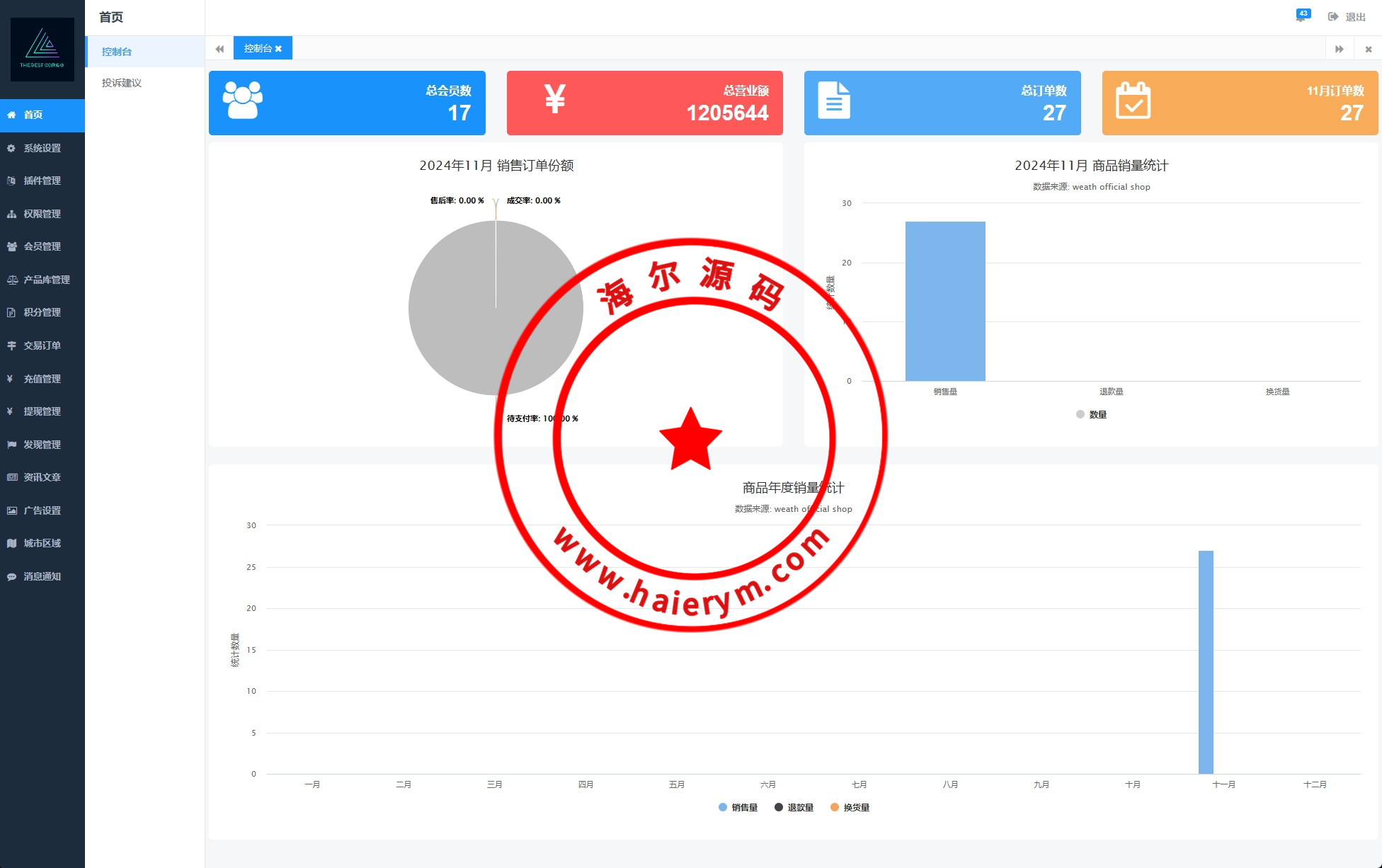Close the 控制台 tab with x
Viewport: 1382px width, 868px height.
pyautogui.click(x=279, y=49)
